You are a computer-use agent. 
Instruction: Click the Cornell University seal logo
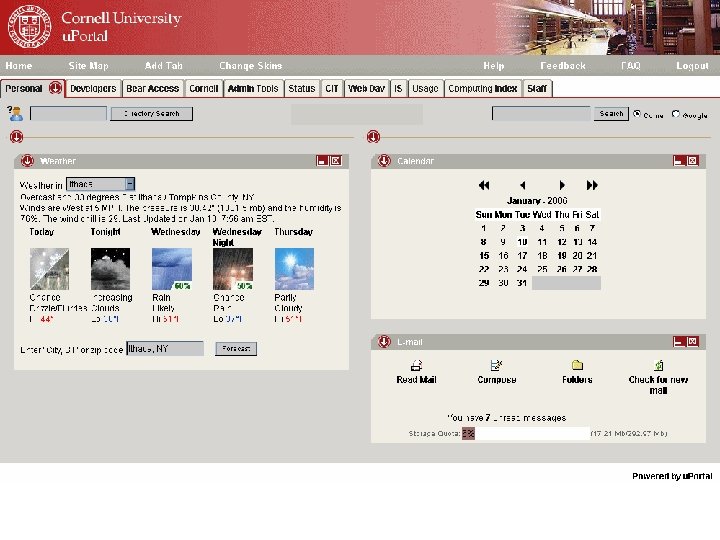pyautogui.click(x=29, y=26)
